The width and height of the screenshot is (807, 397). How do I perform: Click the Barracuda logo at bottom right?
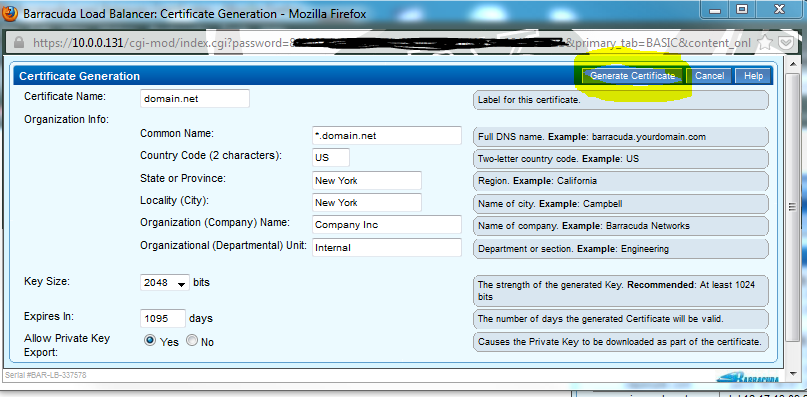pyautogui.click(x=748, y=377)
